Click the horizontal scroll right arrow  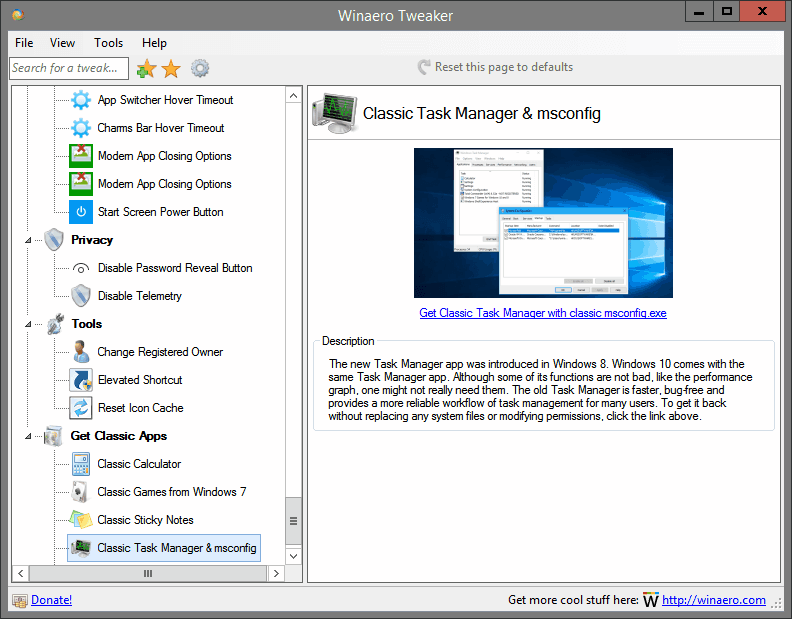276,574
